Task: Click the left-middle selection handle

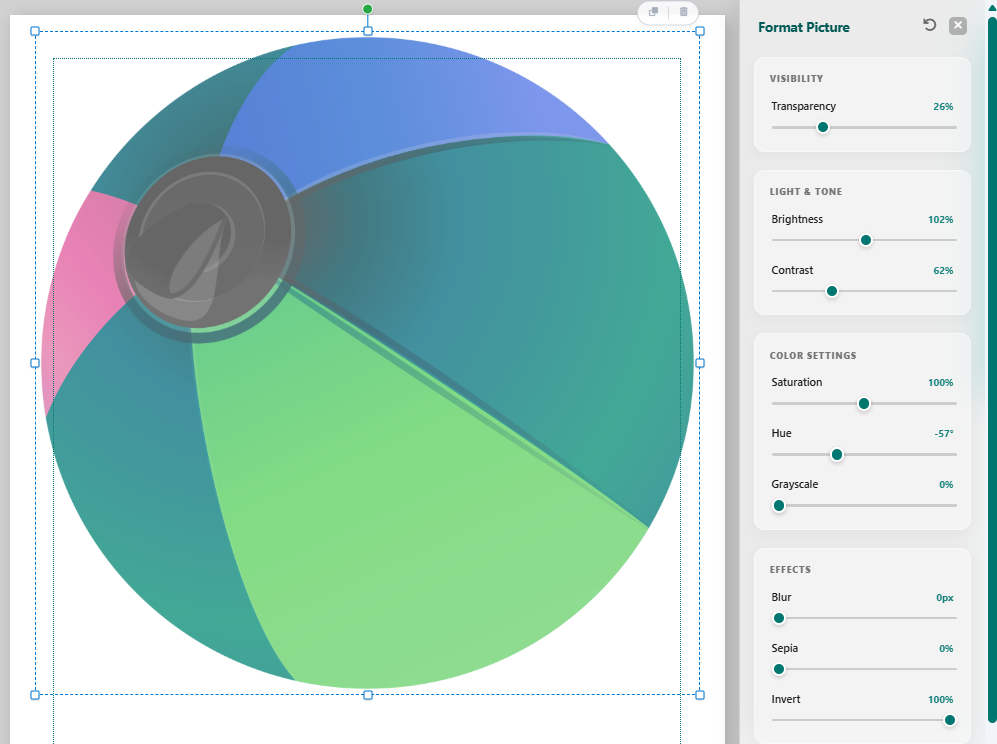Action: pyautogui.click(x=35, y=363)
